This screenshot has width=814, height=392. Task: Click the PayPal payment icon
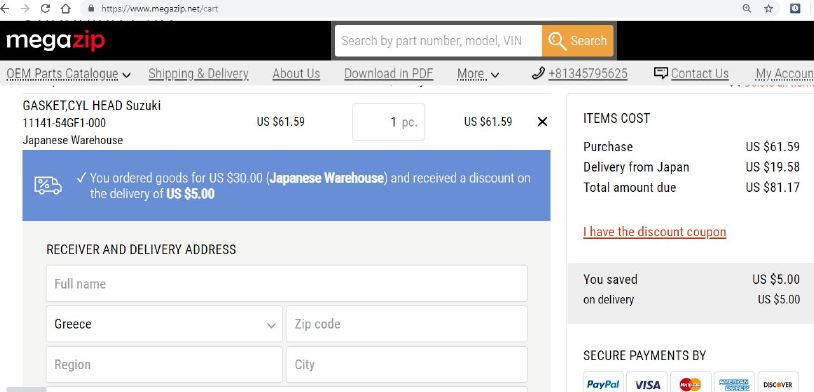603,384
